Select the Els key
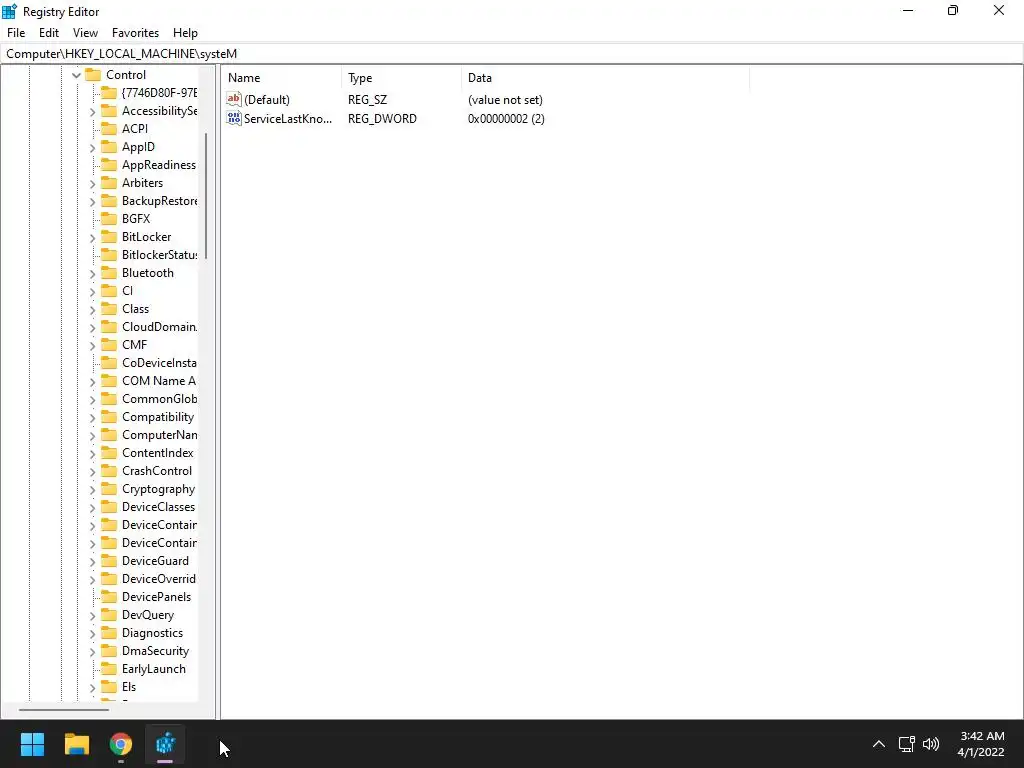1024x768 pixels. (129, 686)
